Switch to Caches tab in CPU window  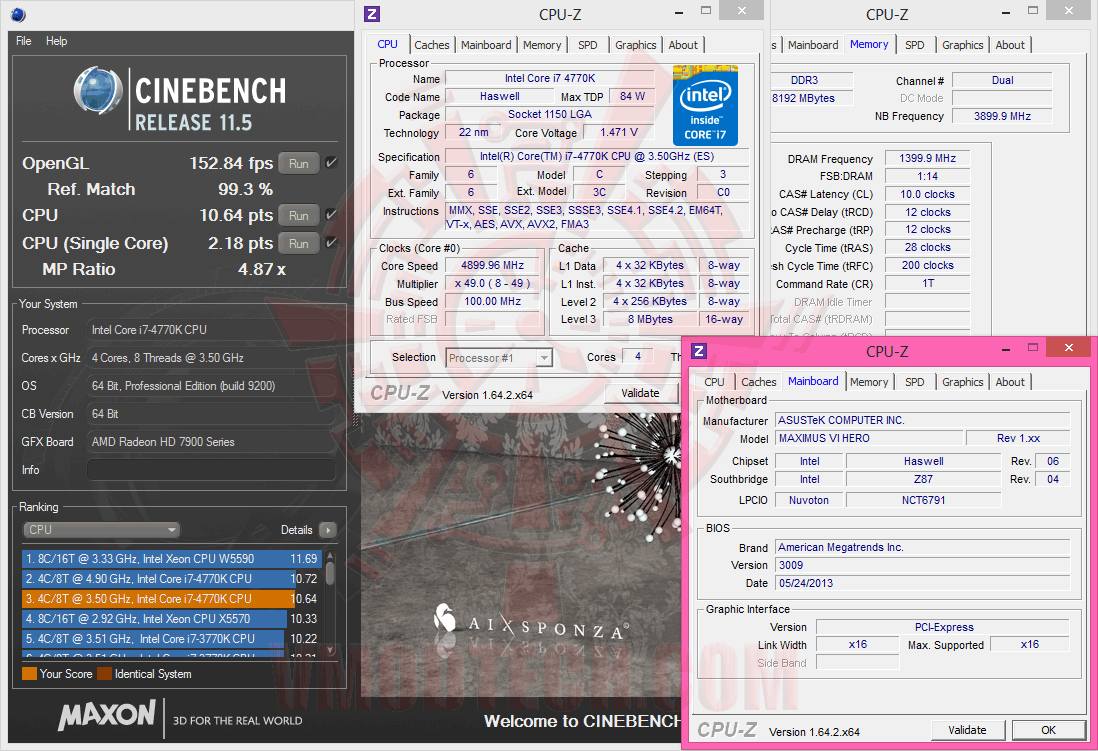click(x=431, y=45)
